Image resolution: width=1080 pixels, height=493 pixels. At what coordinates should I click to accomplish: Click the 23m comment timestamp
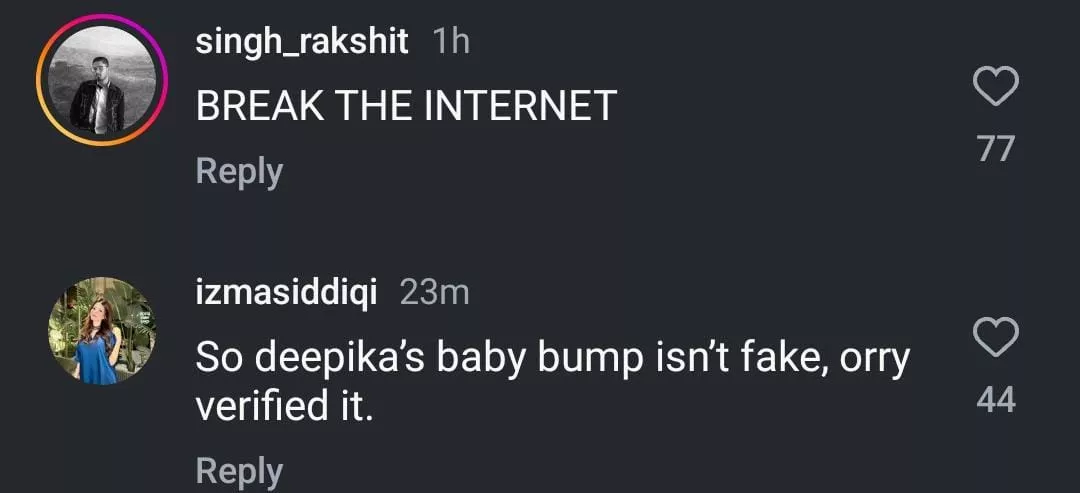[x=434, y=292]
